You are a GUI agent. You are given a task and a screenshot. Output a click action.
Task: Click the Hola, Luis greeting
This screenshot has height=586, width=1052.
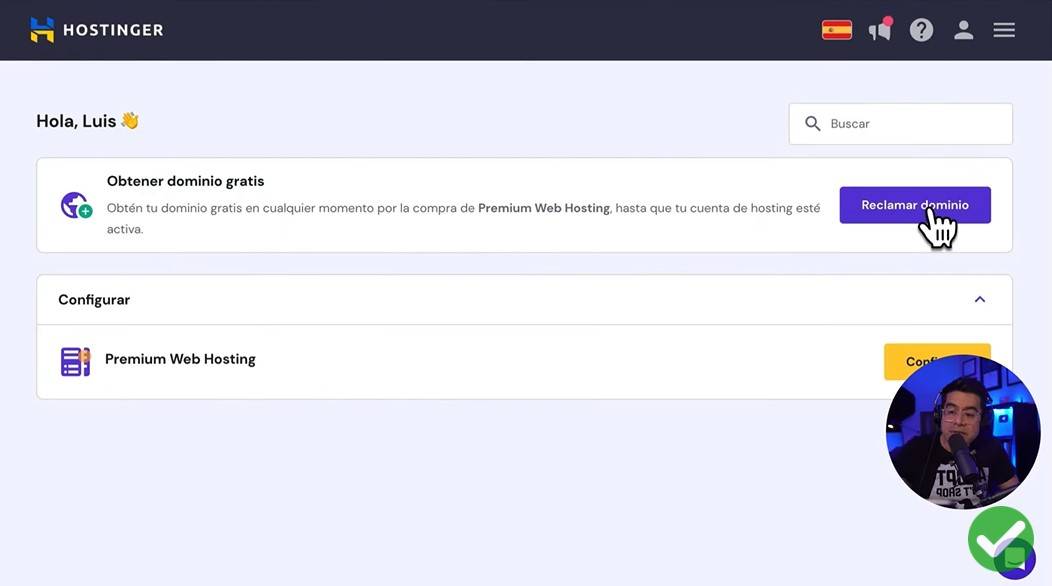[x=87, y=121]
